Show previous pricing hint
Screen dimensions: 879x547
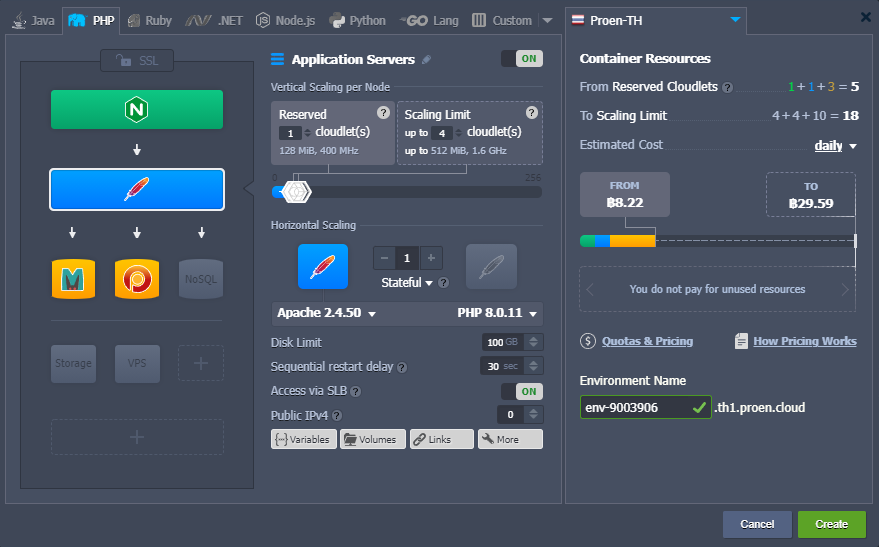pos(590,289)
